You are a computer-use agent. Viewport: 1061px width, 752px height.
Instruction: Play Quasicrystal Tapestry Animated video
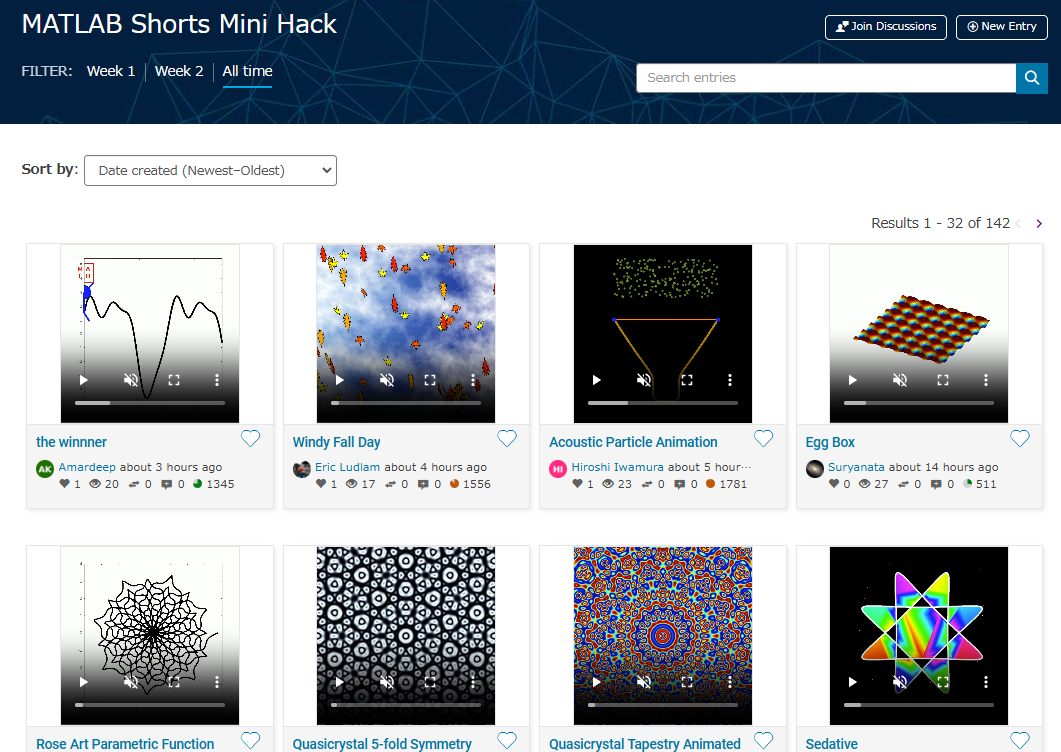[x=596, y=682]
